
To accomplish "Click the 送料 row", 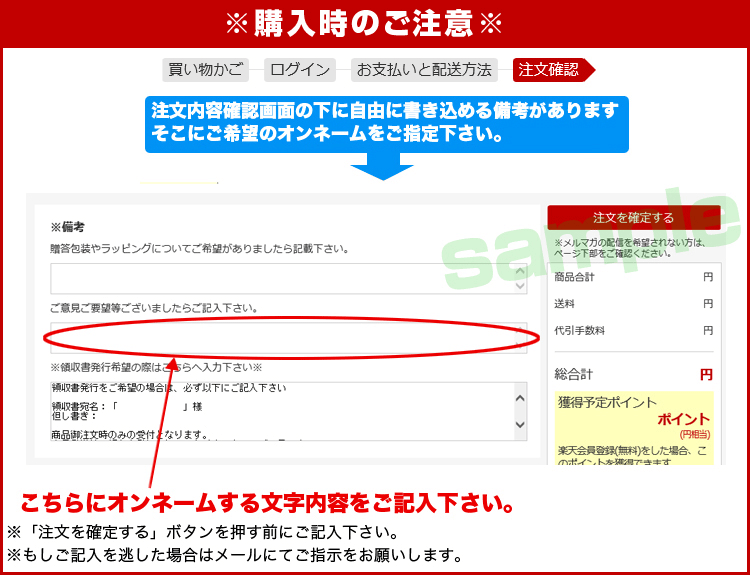I will pyautogui.click(x=633, y=303).
